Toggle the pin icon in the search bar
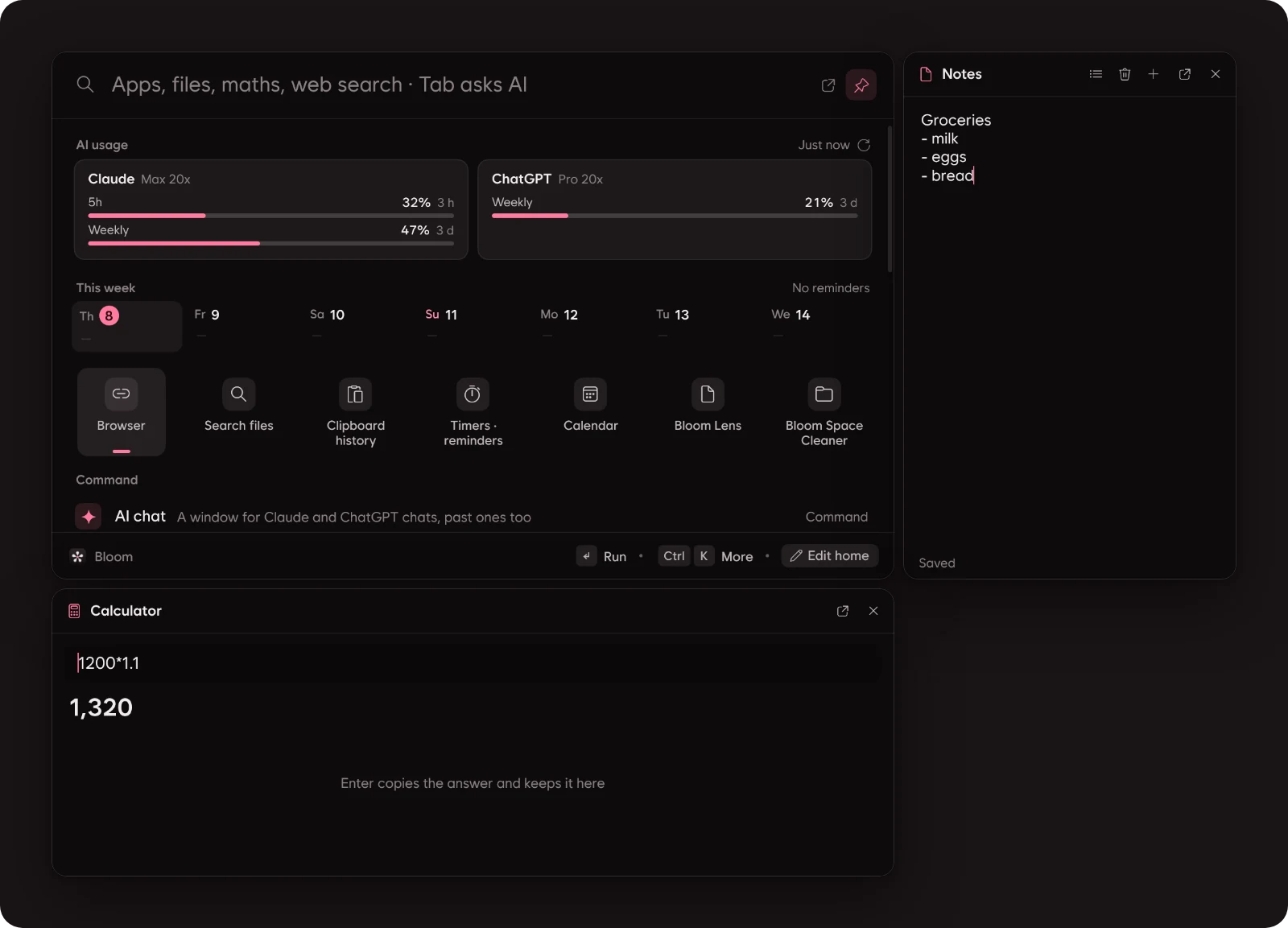Image resolution: width=1288 pixels, height=928 pixels. [x=861, y=85]
